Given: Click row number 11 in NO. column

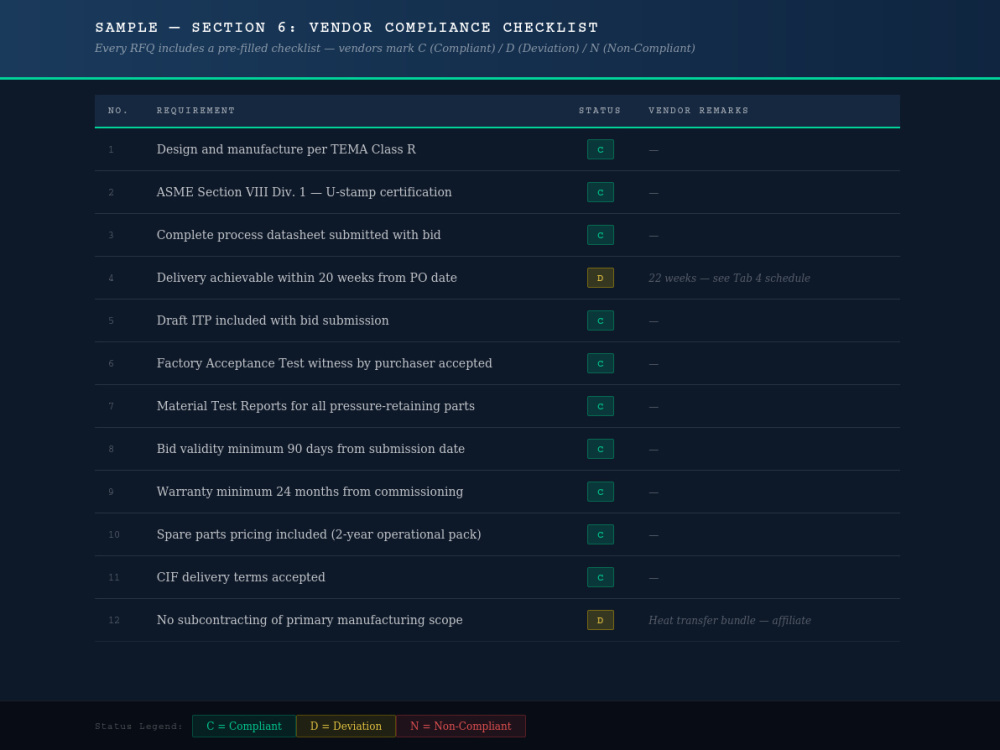Looking at the screenshot, I should (x=114, y=577).
